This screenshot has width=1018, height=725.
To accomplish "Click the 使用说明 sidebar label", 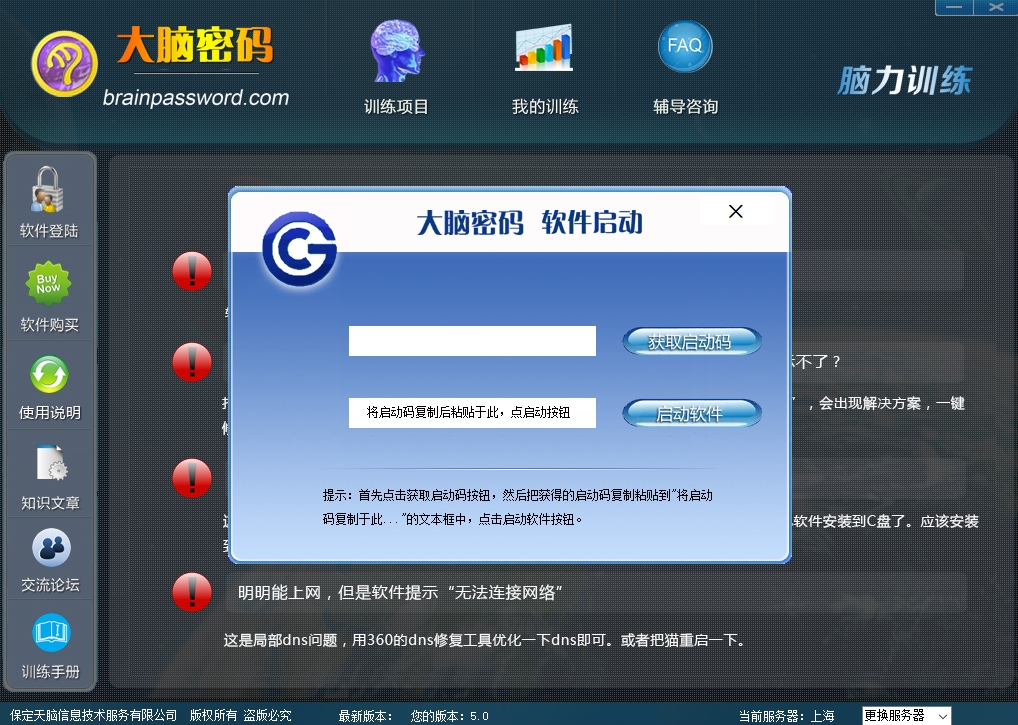I will [50, 413].
